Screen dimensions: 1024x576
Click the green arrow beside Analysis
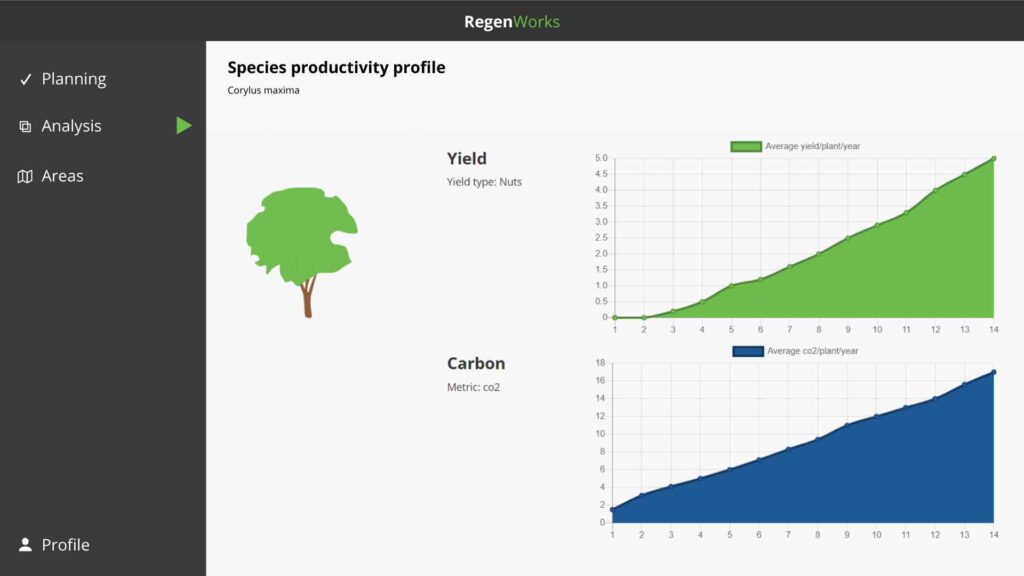[x=184, y=125]
